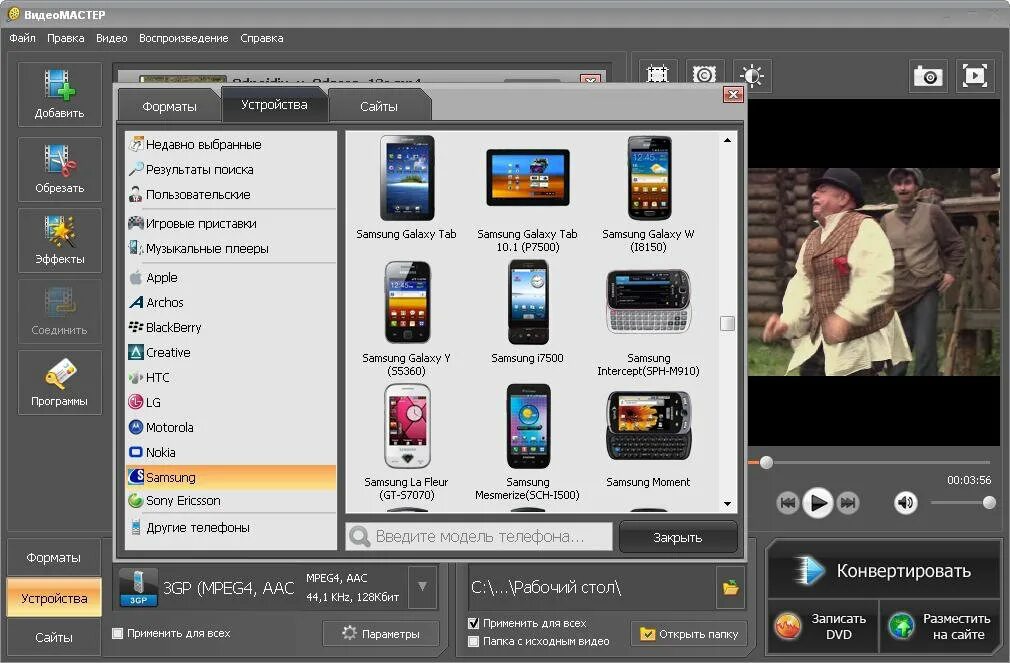This screenshot has height=663, width=1010.
Task: Jump to next frame button
Action: tap(848, 503)
